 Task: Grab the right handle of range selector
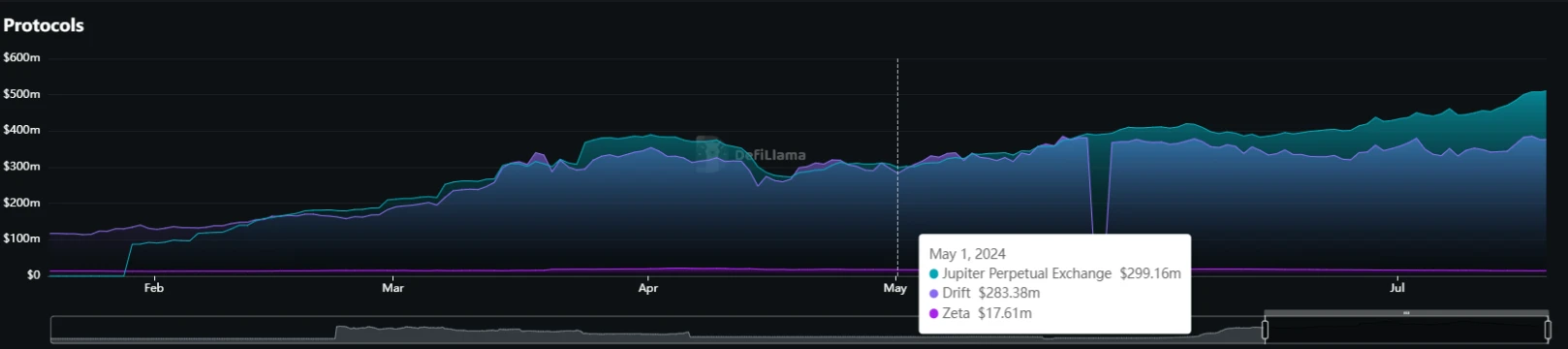pyautogui.click(x=1548, y=330)
